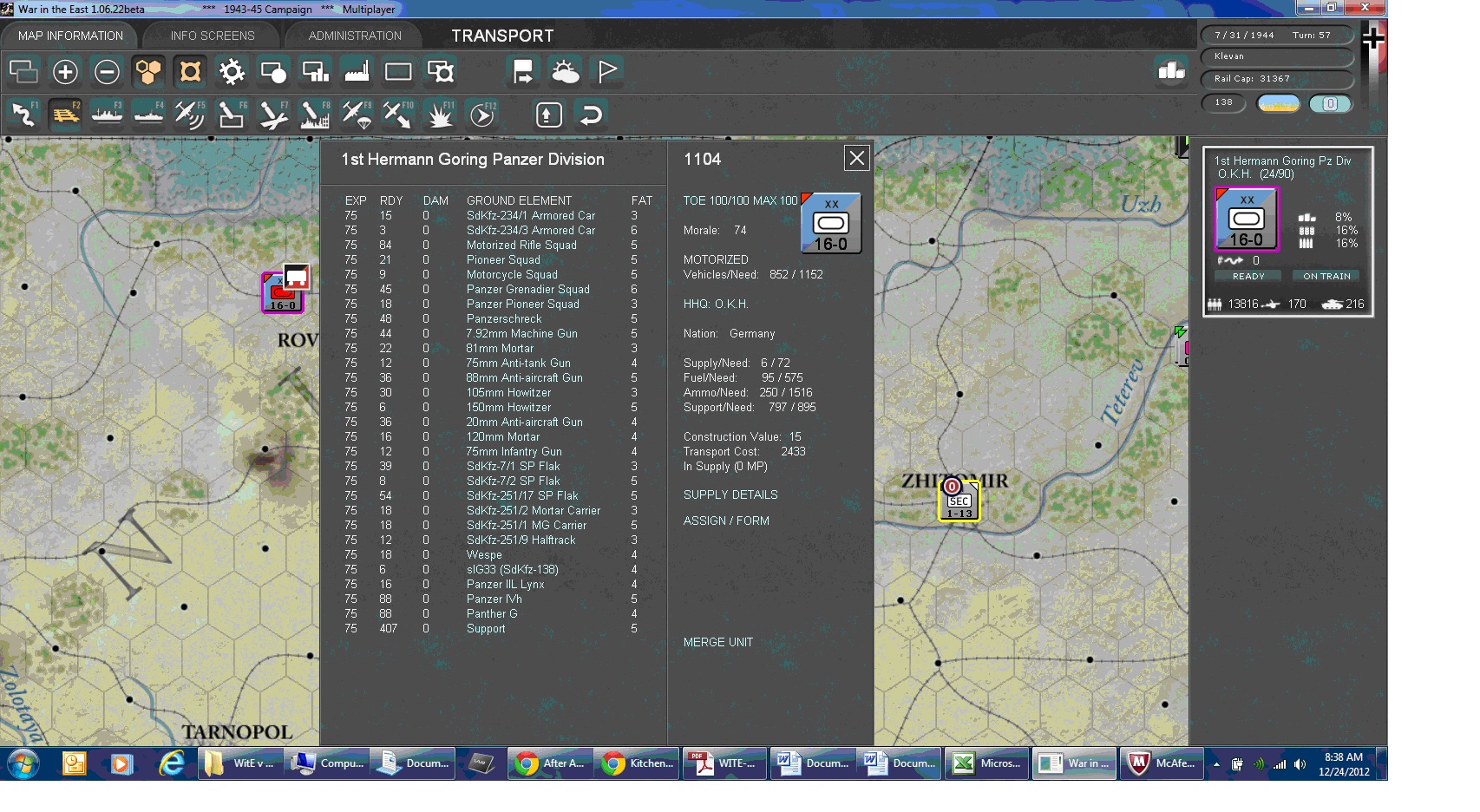Select air transport mode F9 icon
The image size is (1480, 812).
[357, 115]
